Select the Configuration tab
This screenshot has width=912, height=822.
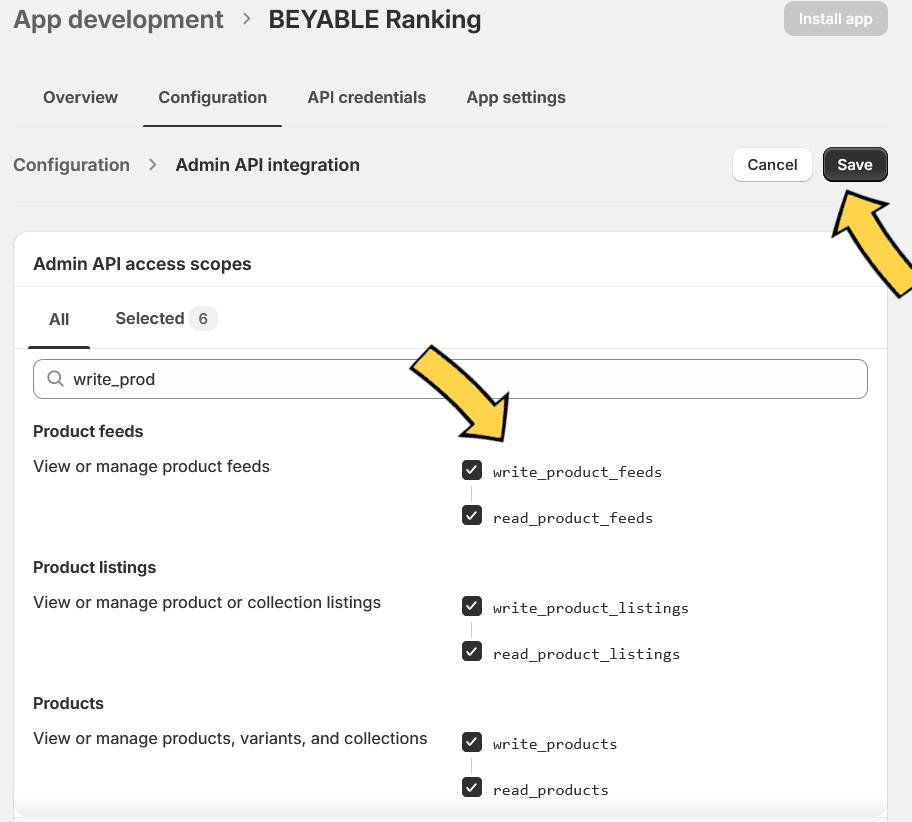(x=212, y=97)
